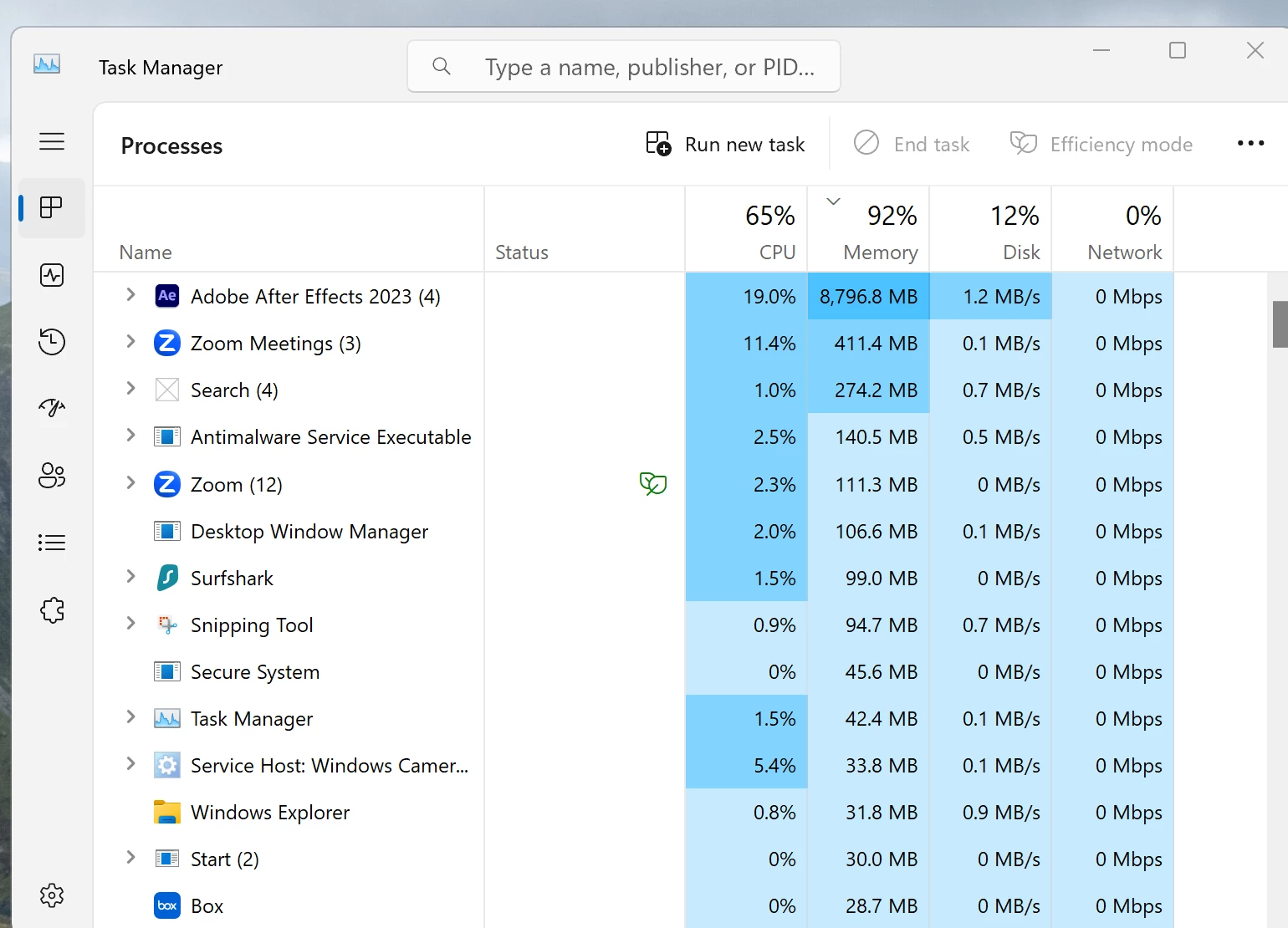The width and height of the screenshot is (1288, 928).
Task: Open the Performance sidebar icon
Action: tap(52, 275)
